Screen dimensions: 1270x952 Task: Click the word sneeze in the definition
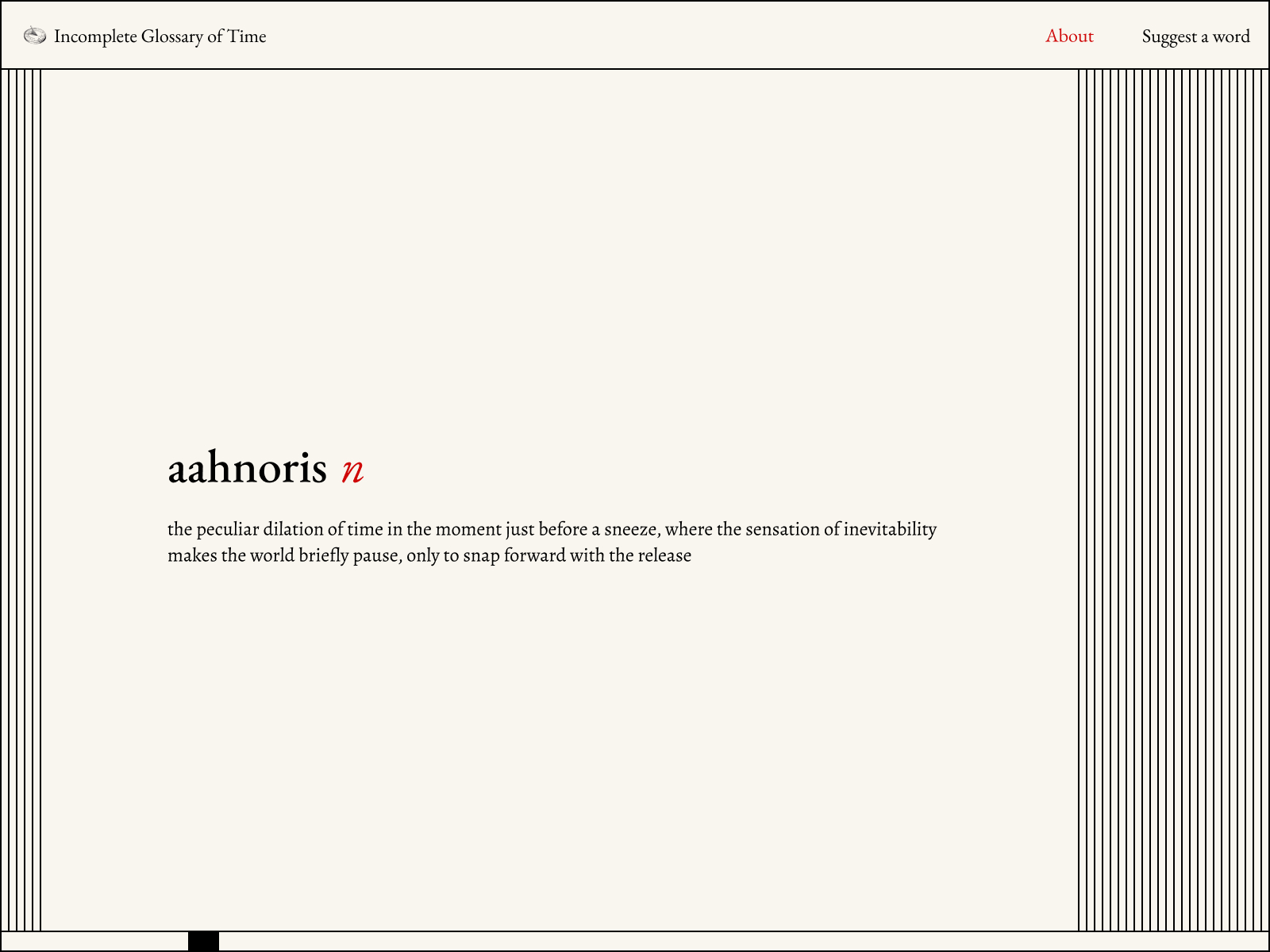pyautogui.click(x=630, y=529)
